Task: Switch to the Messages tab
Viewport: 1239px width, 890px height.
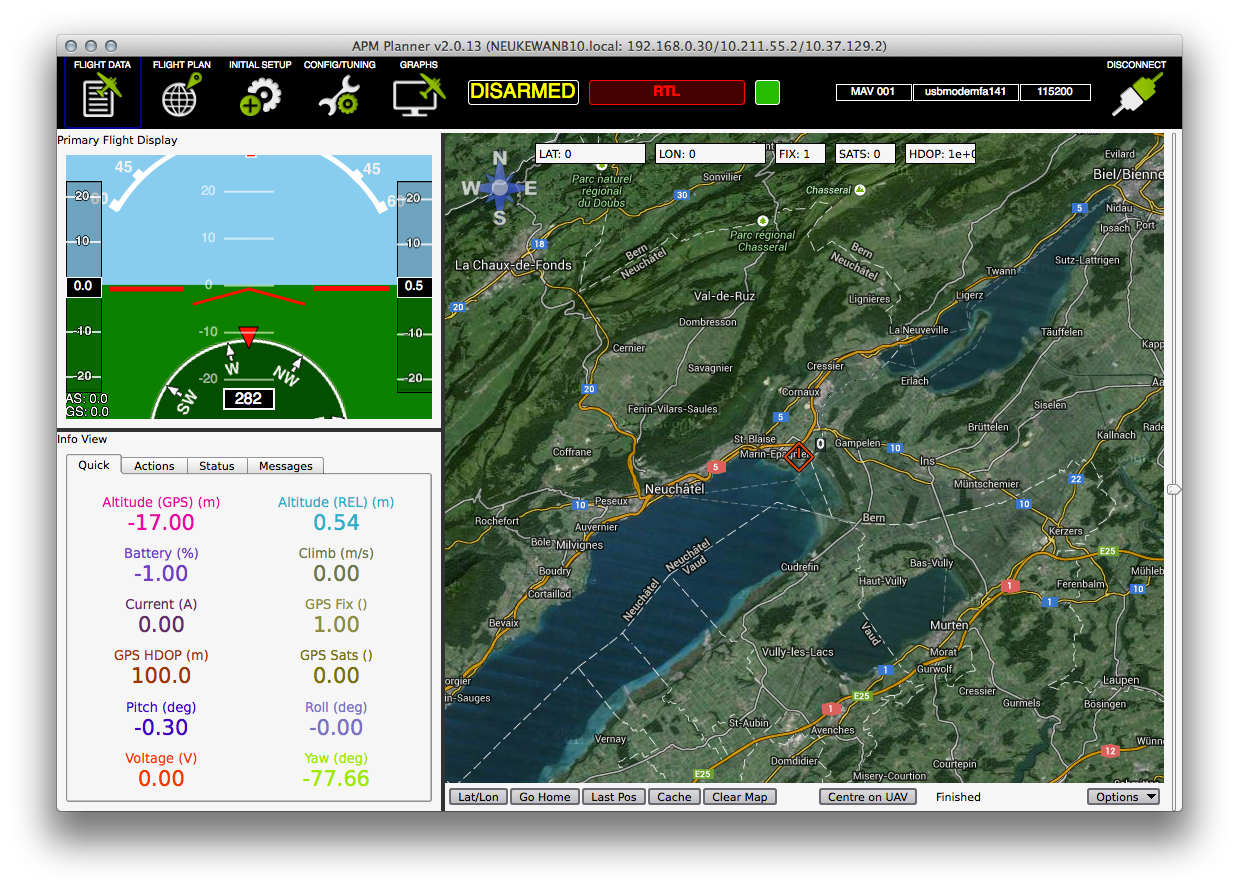Action: click(285, 466)
